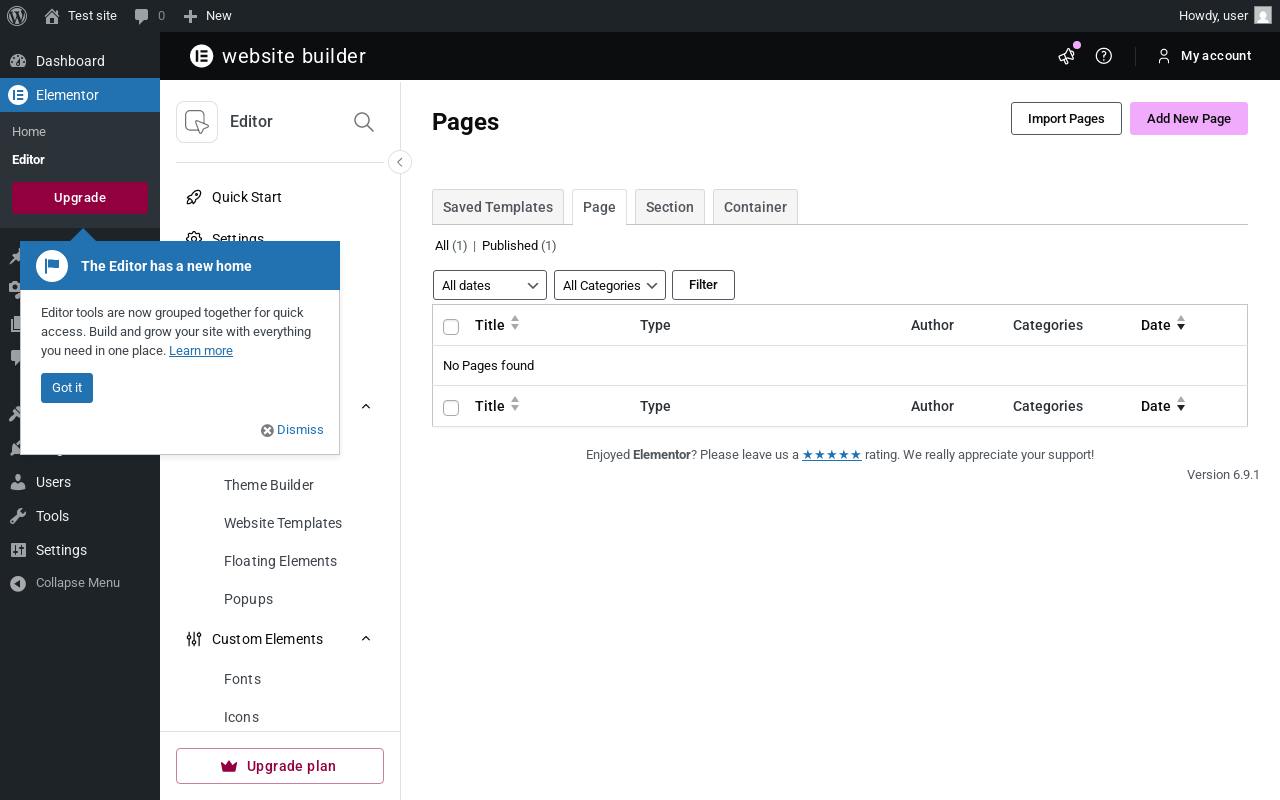Click the Elementor logo in header
Screen dimensions: 1280x800
click(202, 56)
